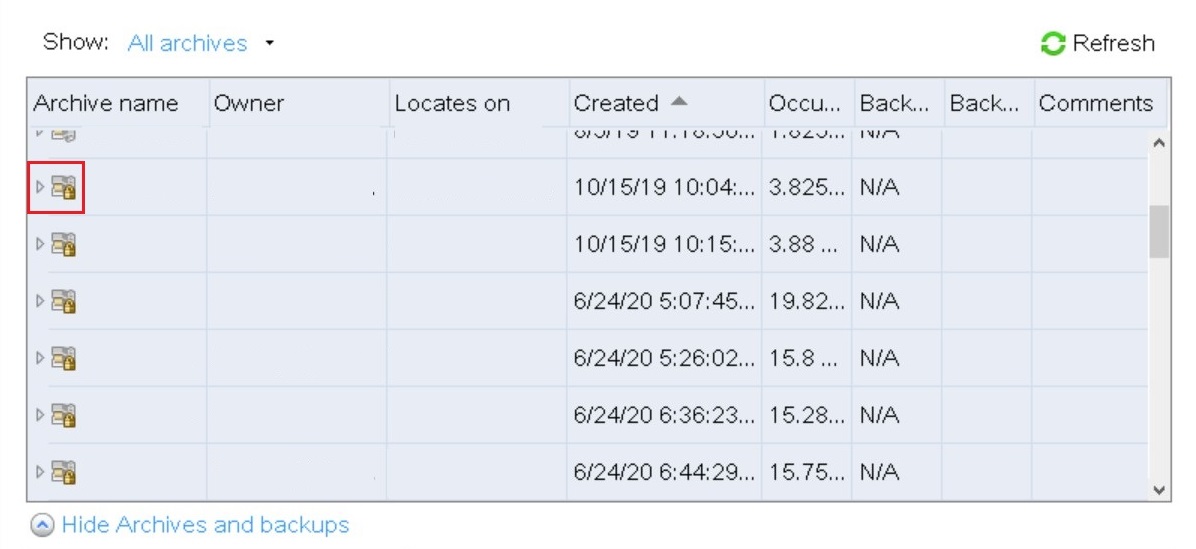The width and height of the screenshot is (1196, 549).
Task: Click the green Refresh icon
Action: pyautogui.click(x=1053, y=44)
